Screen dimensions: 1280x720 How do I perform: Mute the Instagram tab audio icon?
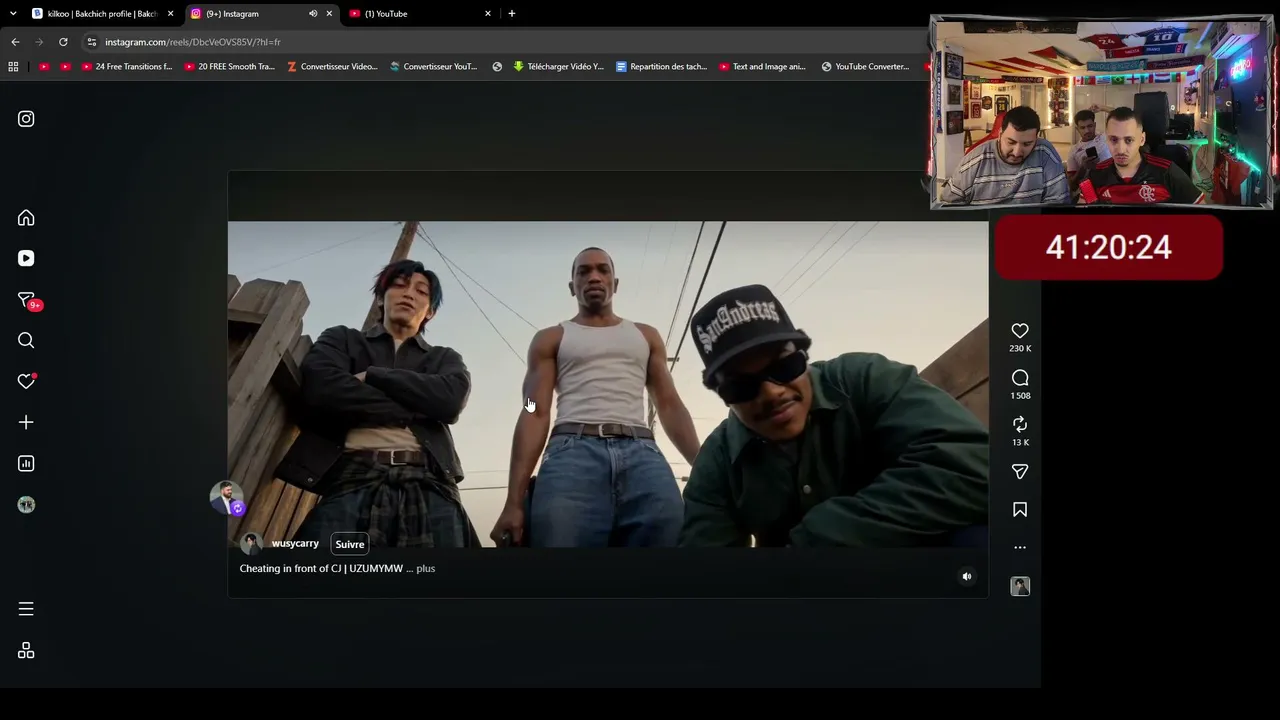coord(313,14)
